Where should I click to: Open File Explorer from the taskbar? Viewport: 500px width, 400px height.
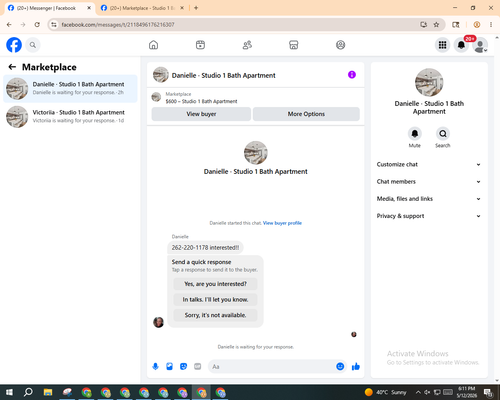(x=48, y=392)
